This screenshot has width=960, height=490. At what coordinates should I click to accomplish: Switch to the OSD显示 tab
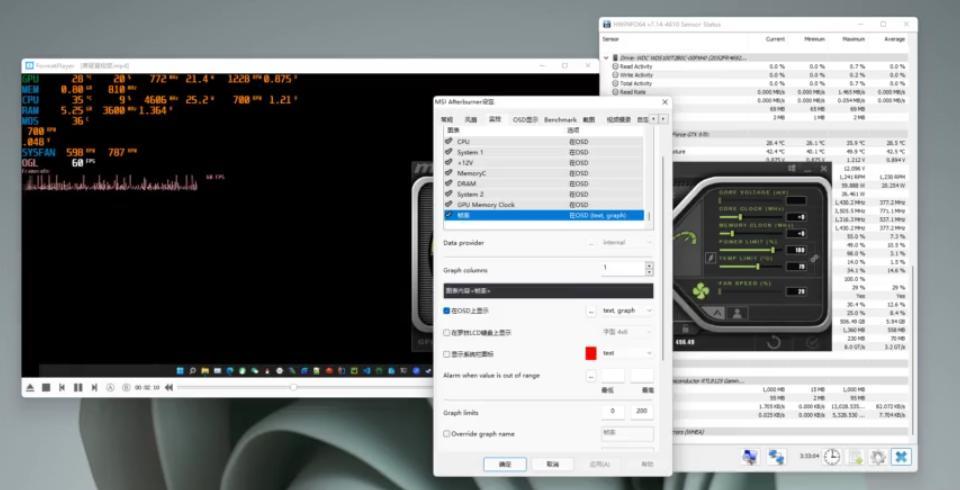525,120
